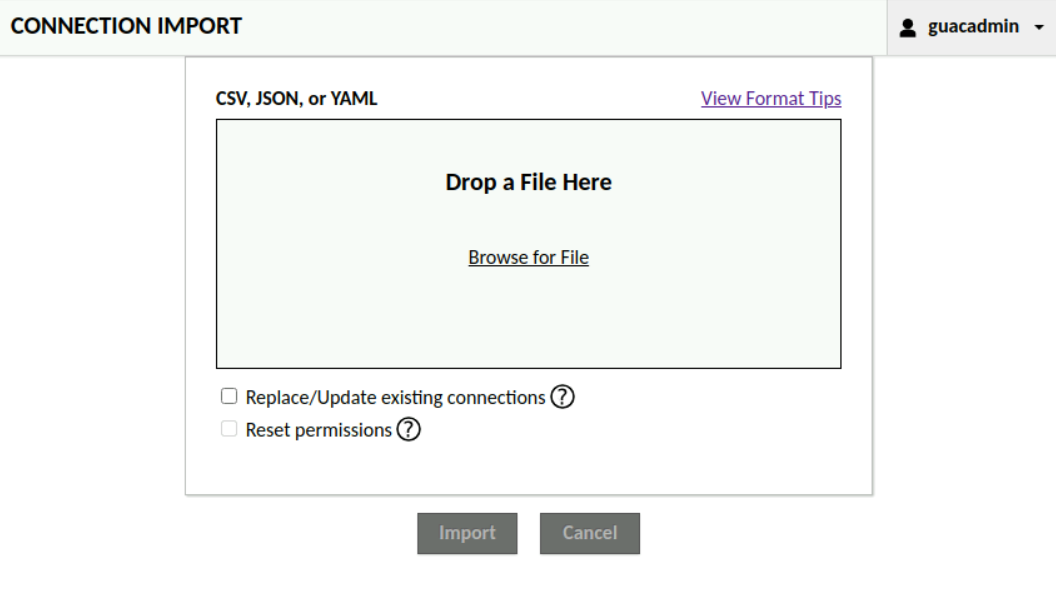Click the Replace/Update existing connections label text
The width and height of the screenshot is (1056, 596).
point(395,397)
